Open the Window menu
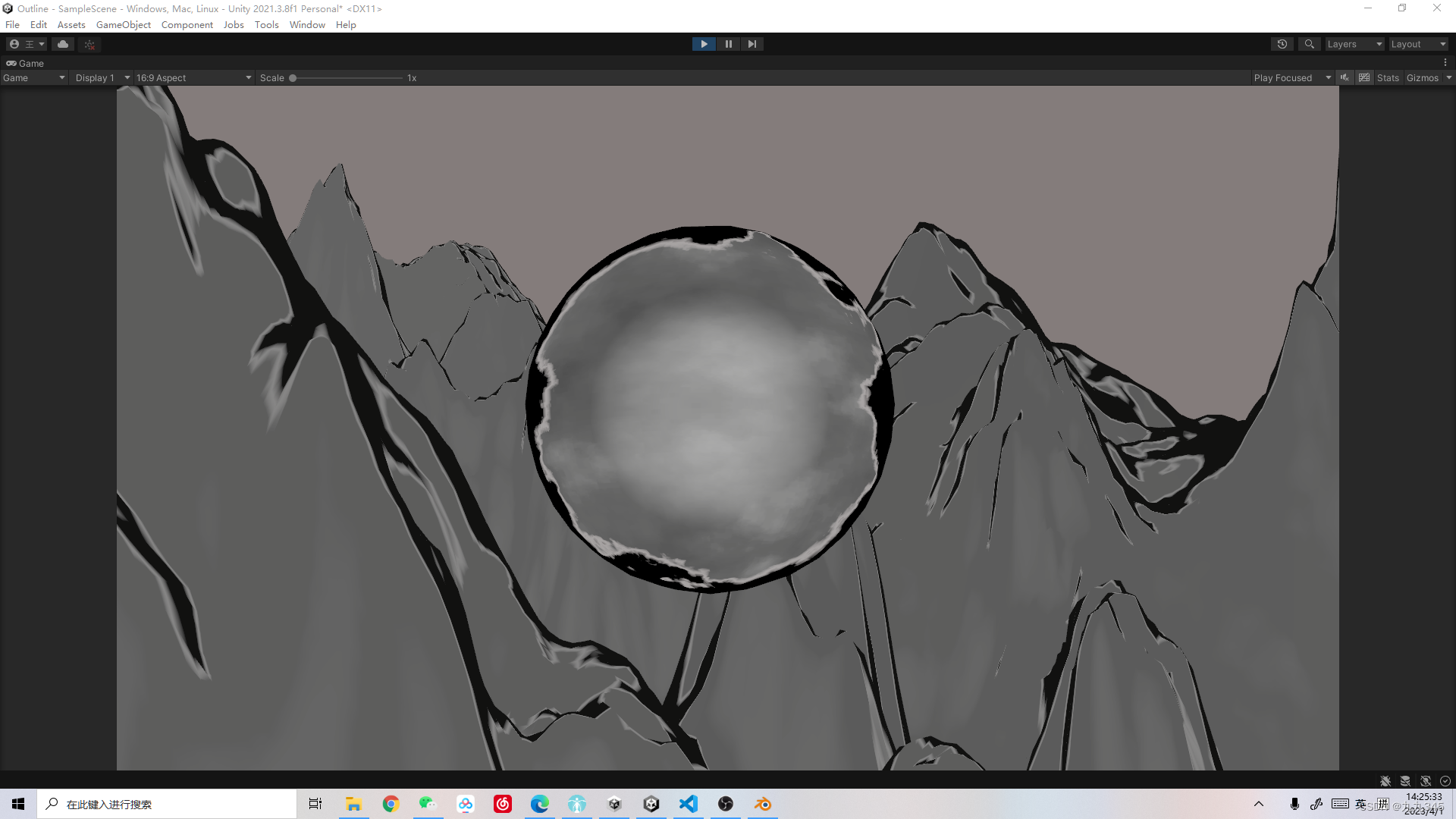The image size is (1456, 819). [x=307, y=24]
